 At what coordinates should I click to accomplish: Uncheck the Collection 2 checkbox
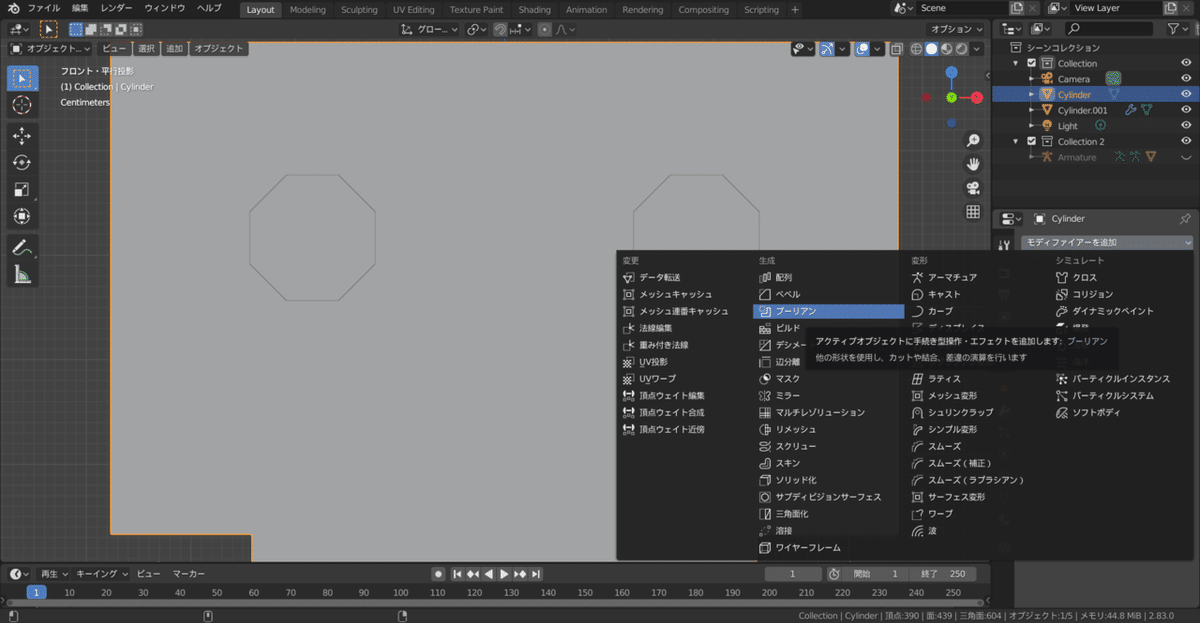[1032, 141]
